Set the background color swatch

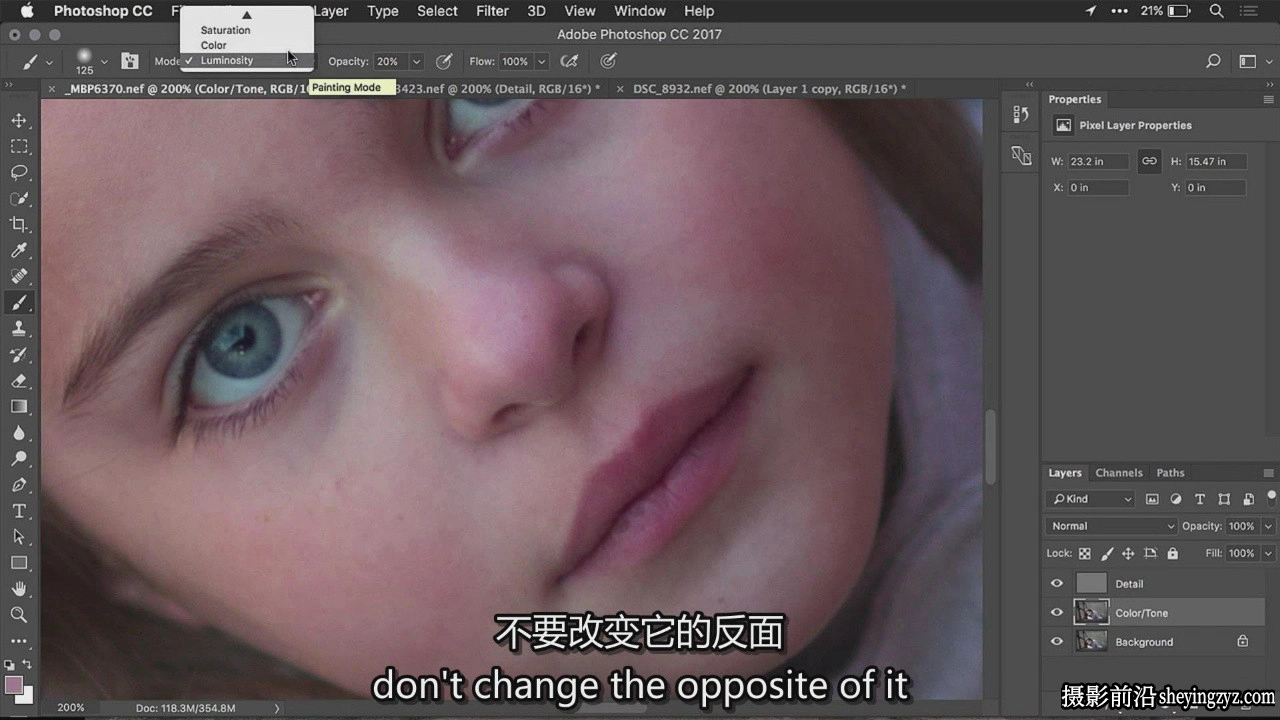point(25,695)
